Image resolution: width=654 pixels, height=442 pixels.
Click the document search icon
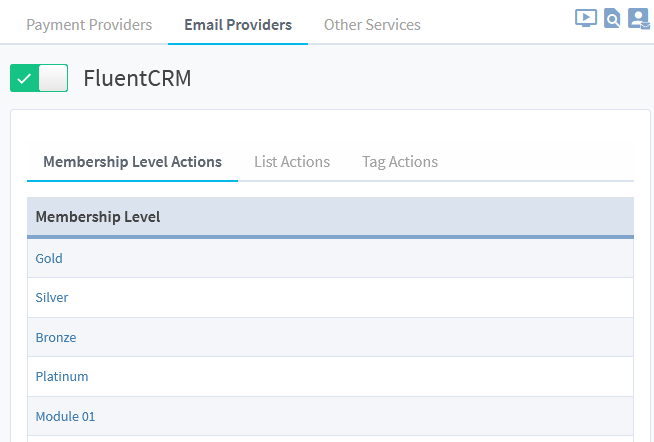click(612, 18)
